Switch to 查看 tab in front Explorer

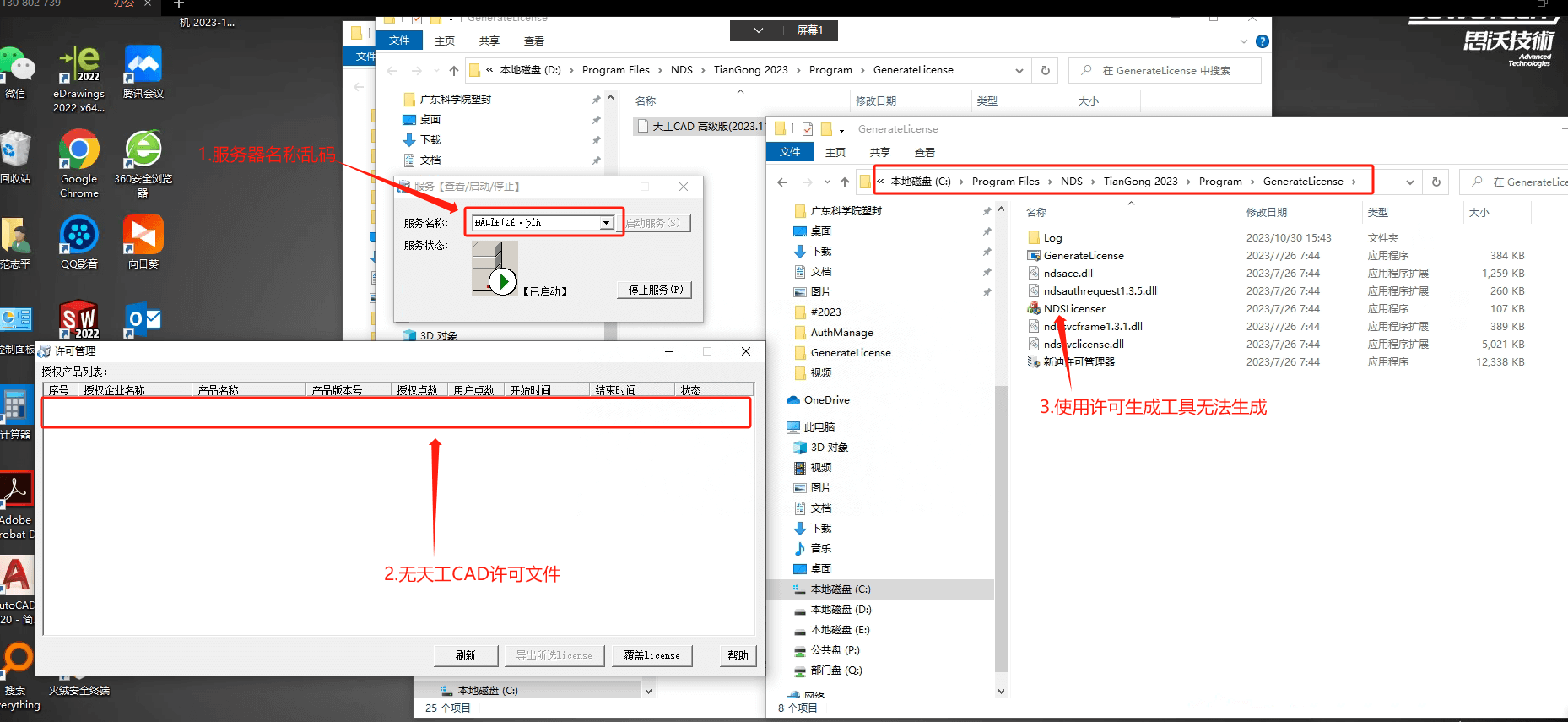(924, 153)
